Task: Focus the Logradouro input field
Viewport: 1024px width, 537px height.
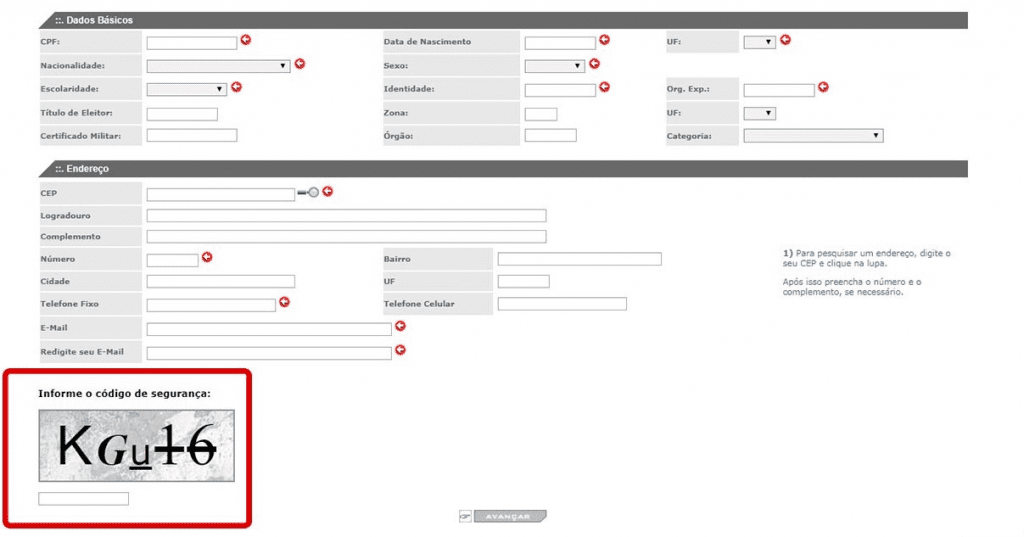Action: pos(346,216)
